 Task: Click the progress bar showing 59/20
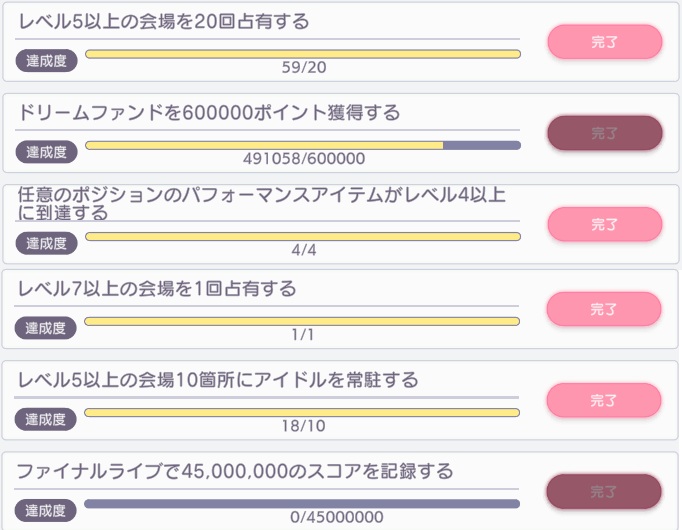point(302,53)
